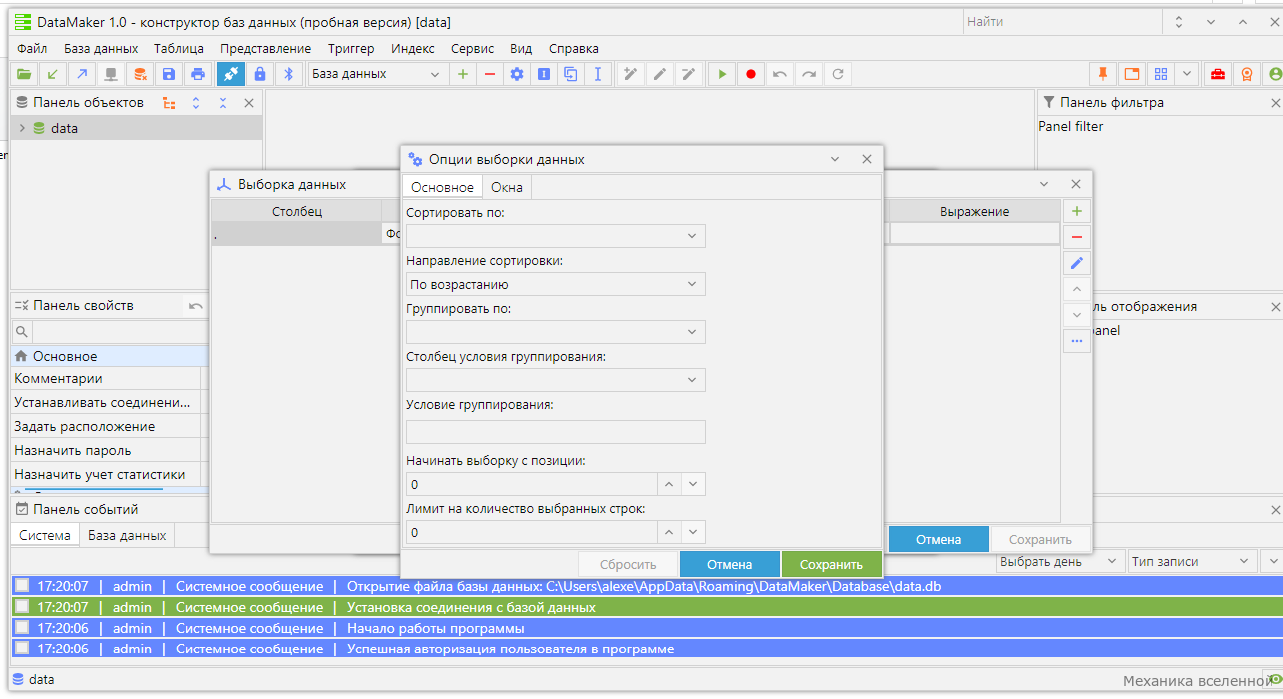Click the rename text-cursor toolbar icon
The width and height of the screenshot is (1283, 699).
[x=598, y=74]
